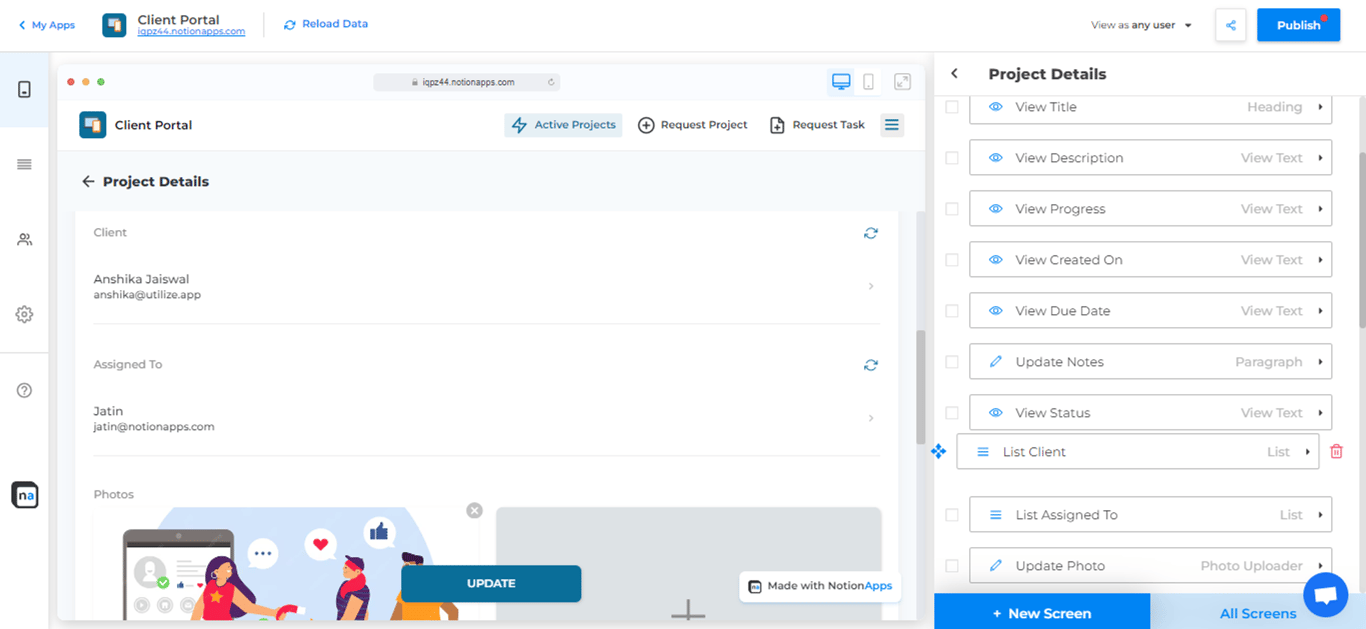This screenshot has width=1366, height=629.
Task: Open the iqpz44.notionapps.com link
Action: [191, 32]
